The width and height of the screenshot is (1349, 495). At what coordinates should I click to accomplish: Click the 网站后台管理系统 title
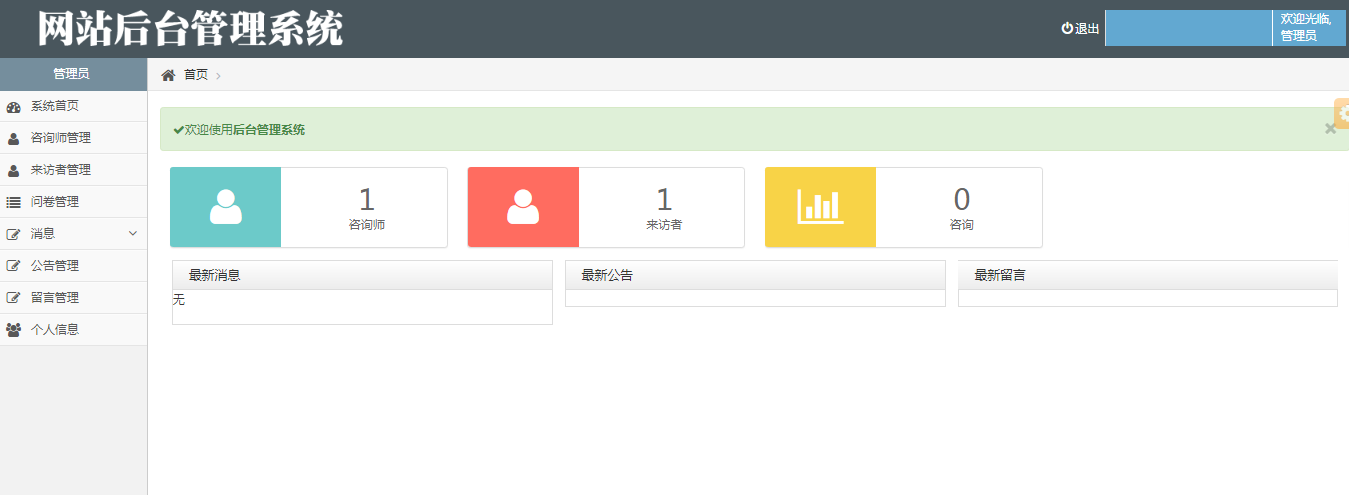coord(190,29)
